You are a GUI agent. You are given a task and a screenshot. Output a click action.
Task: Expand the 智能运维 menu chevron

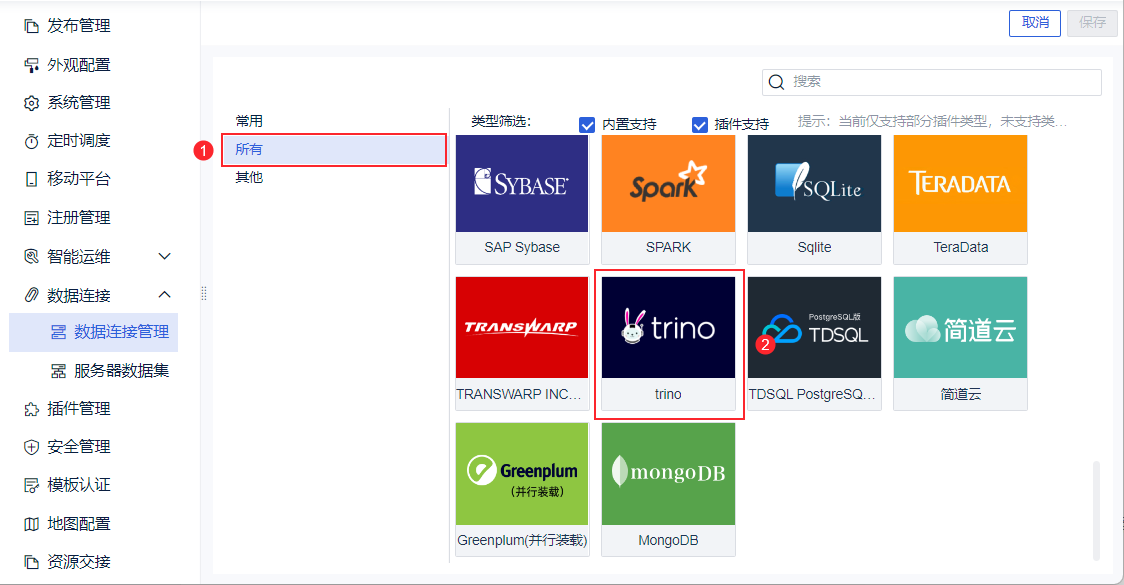point(164,257)
